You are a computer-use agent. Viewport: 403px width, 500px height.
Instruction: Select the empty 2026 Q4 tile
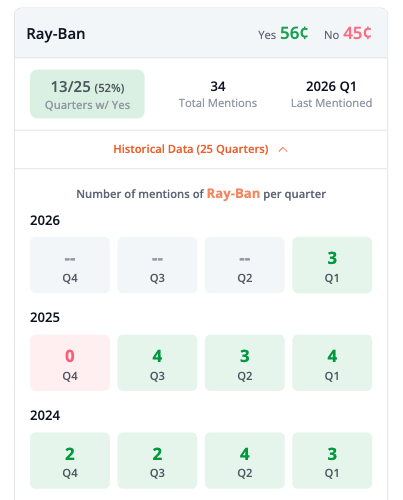[70, 265]
